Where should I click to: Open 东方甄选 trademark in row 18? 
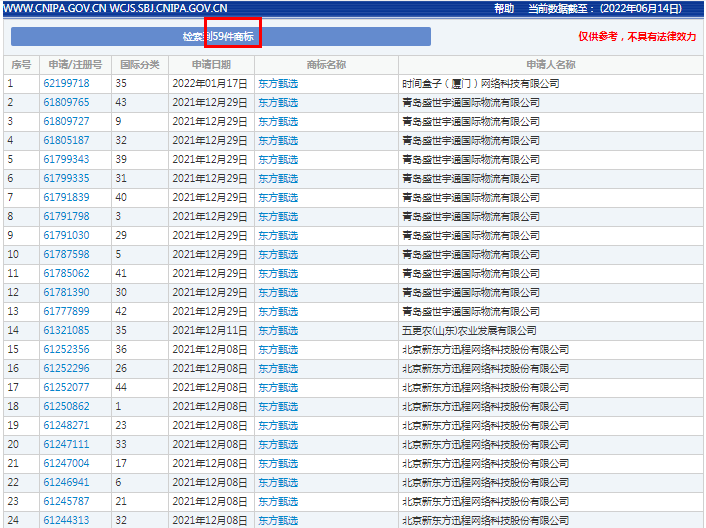(278, 406)
